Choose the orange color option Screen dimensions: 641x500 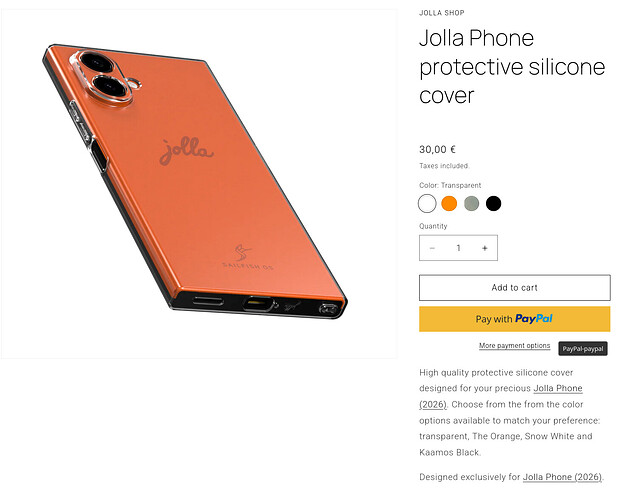[x=449, y=203]
